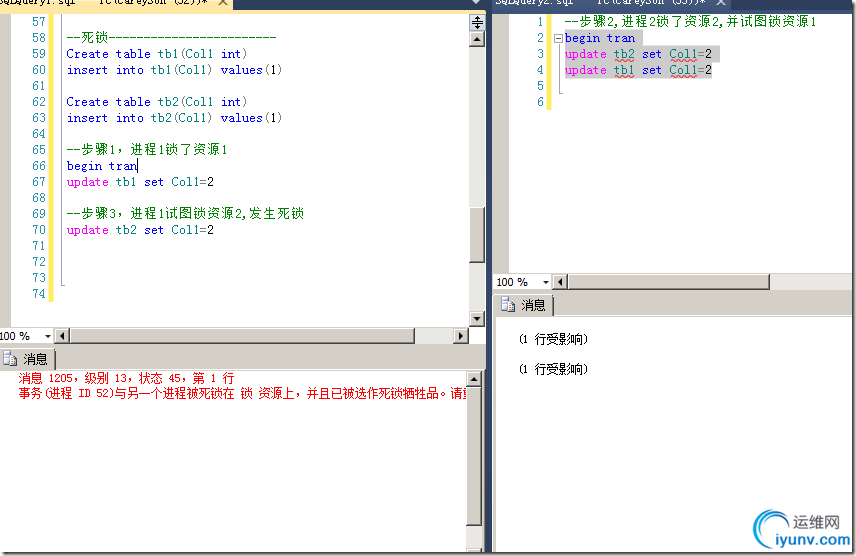Click the left arrow of the right editor's horizontal scrollbar
The height and width of the screenshot is (556, 856).
(x=560, y=282)
